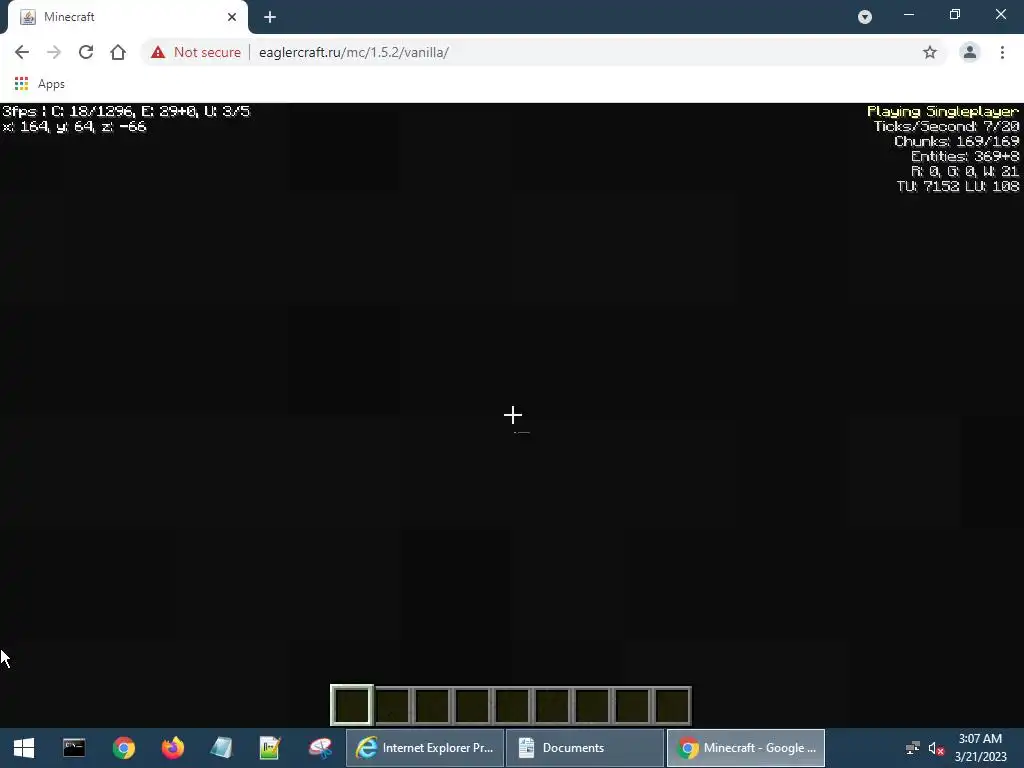
Task: Restore down the Chrome window
Action: pos(955,14)
